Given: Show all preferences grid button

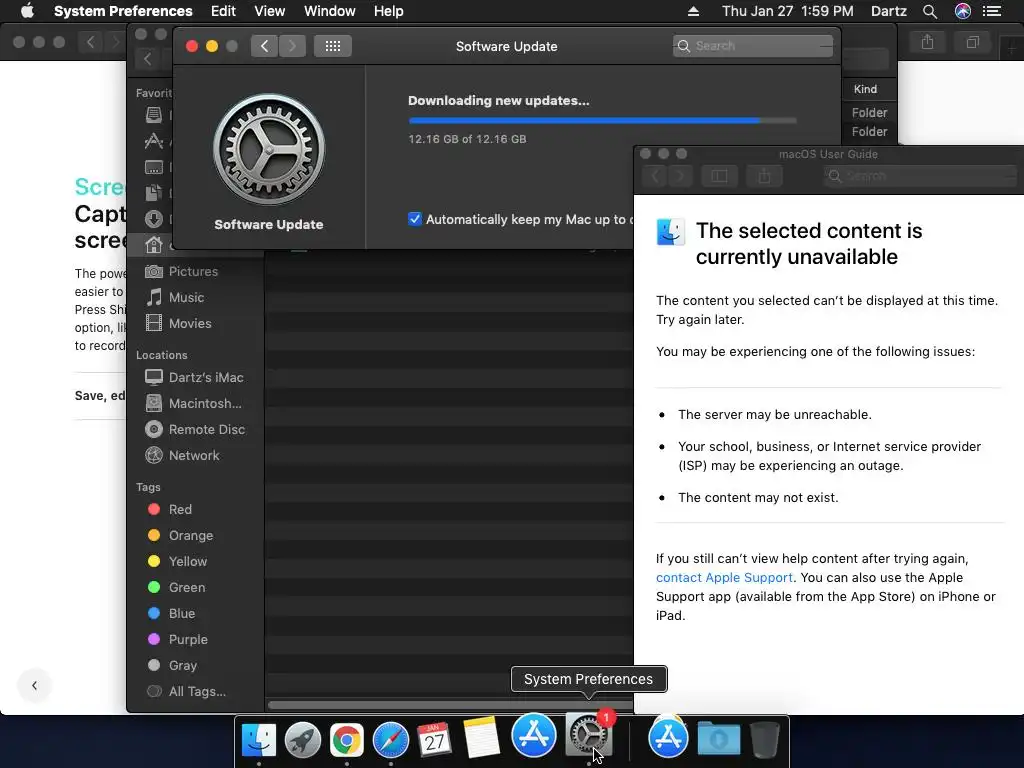Looking at the screenshot, I should pyautogui.click(x=332, y=46).
